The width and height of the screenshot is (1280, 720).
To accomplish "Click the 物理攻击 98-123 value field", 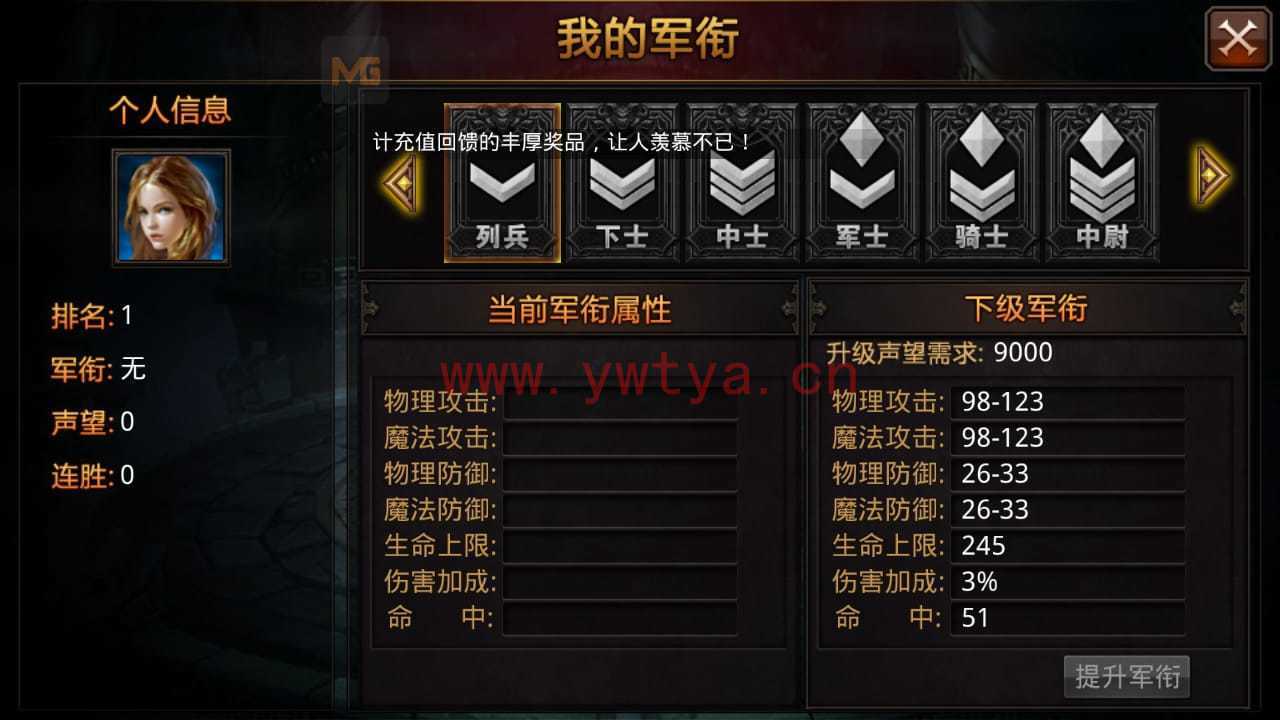I will pos(1067,402).
